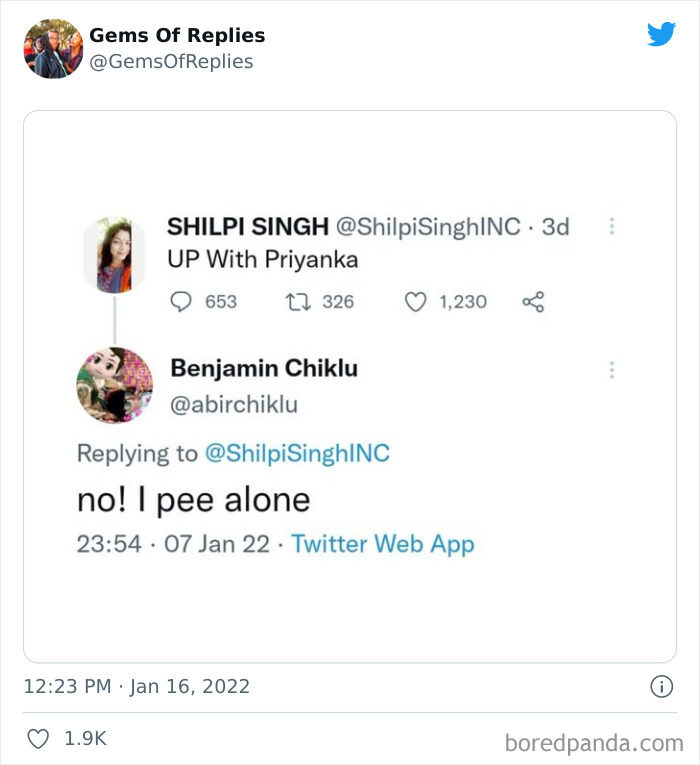
Task: Click the @abirchiklu handle
Action: click(234, 404)
